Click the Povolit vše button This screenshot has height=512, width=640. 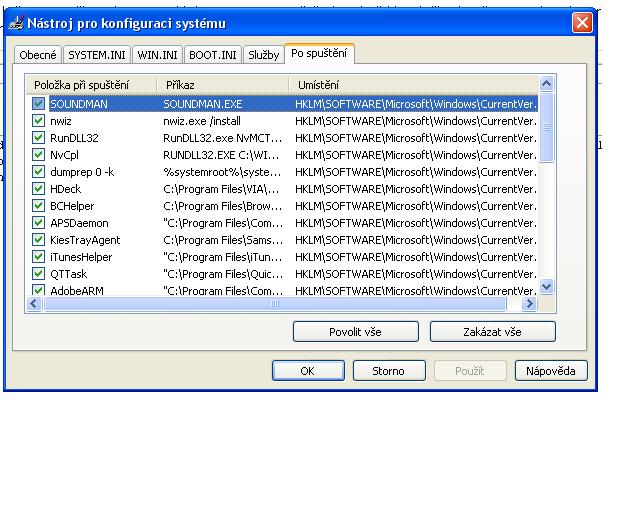356,332
